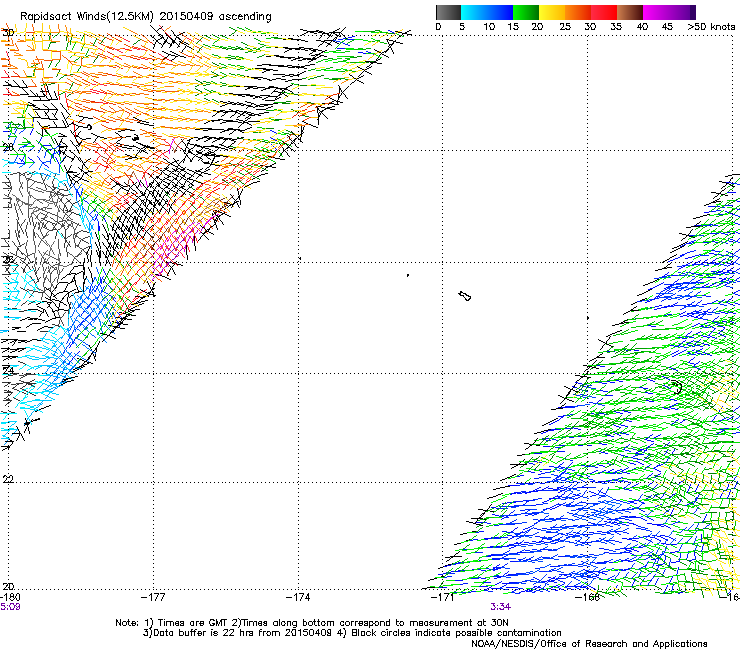Select the gray 0-5 knots legend swatch
Viewport: 740px width, 650px height.
point(448,12)
